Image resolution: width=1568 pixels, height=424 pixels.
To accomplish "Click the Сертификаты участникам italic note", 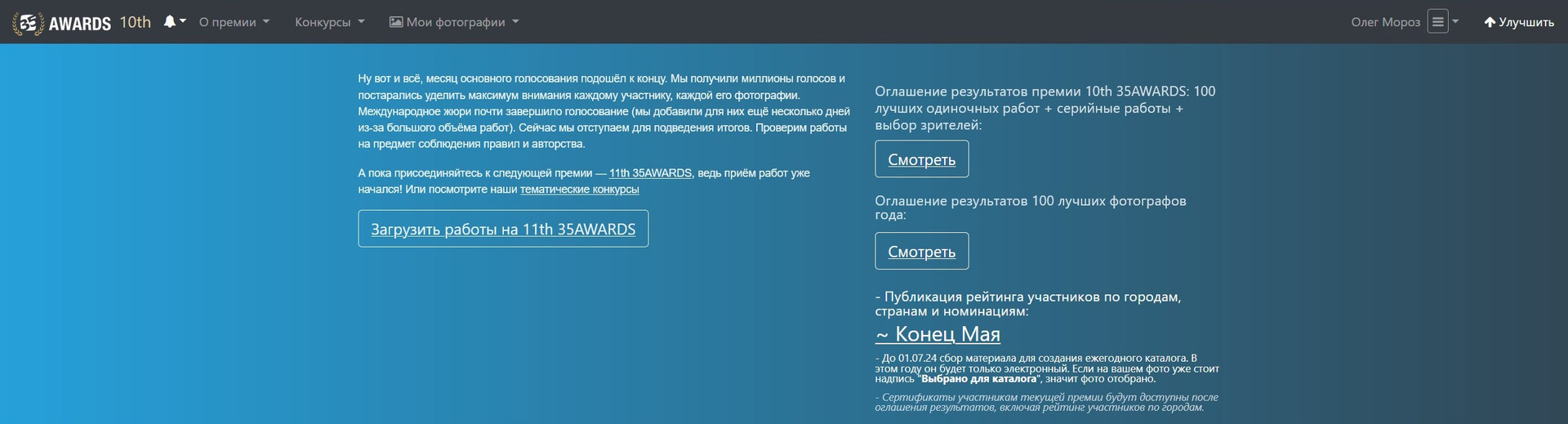I will click(1046, 403).
